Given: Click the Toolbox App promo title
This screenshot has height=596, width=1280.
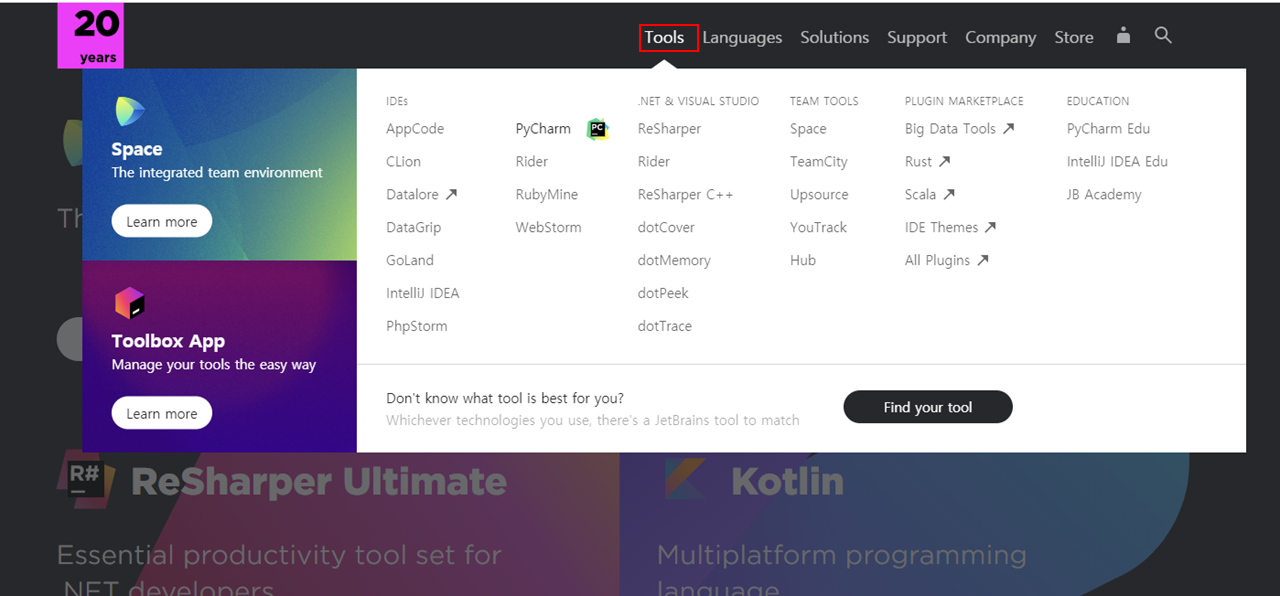Looking at the screenshot, I should pos(168,341).
